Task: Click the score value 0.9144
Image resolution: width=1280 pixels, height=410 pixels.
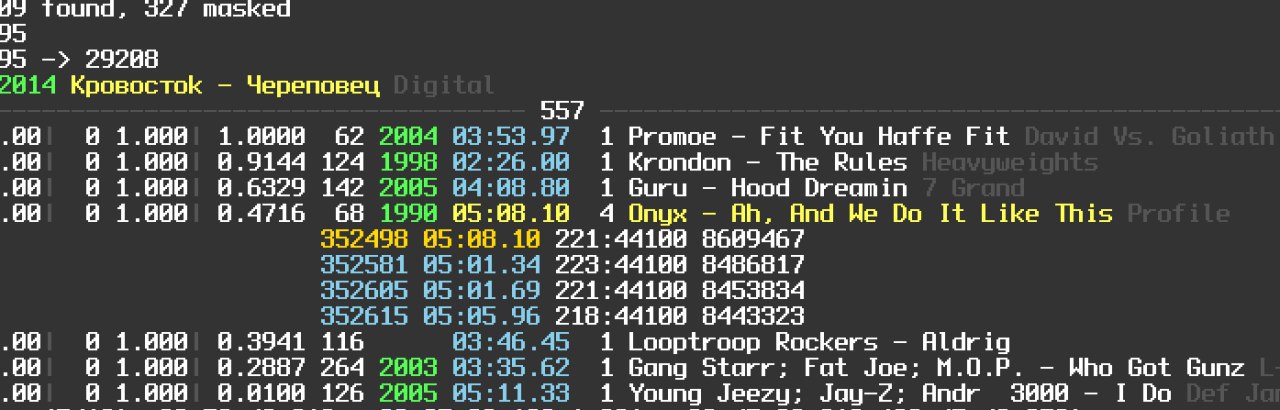Action: click(x=261, y=162)
